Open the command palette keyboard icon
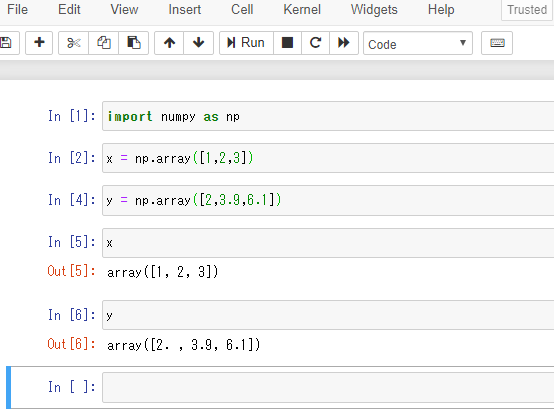Image resolution: width=554 pixels, height=416 pixels. click(x=497, y=43)
